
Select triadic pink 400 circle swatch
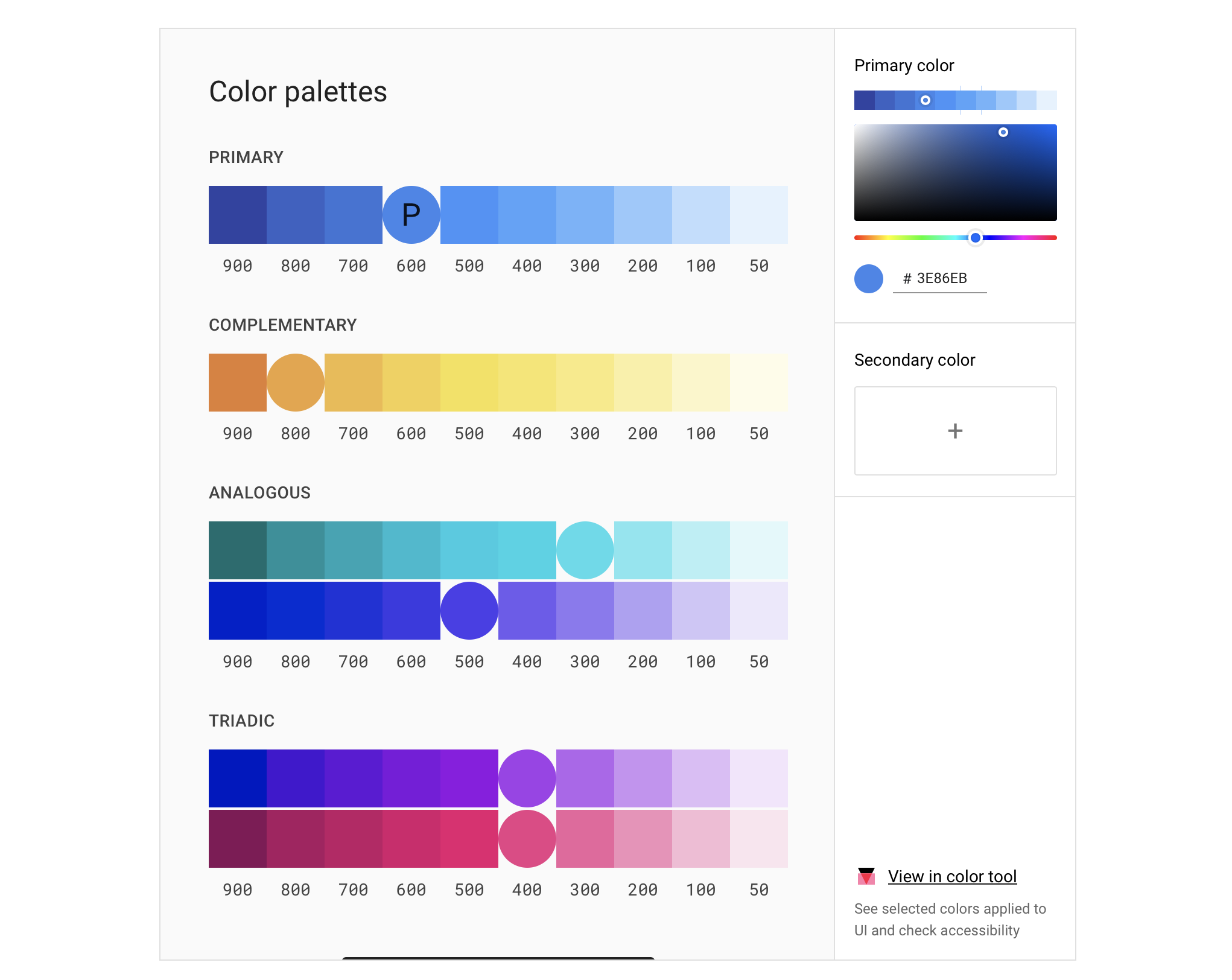(x=527, y=839)
